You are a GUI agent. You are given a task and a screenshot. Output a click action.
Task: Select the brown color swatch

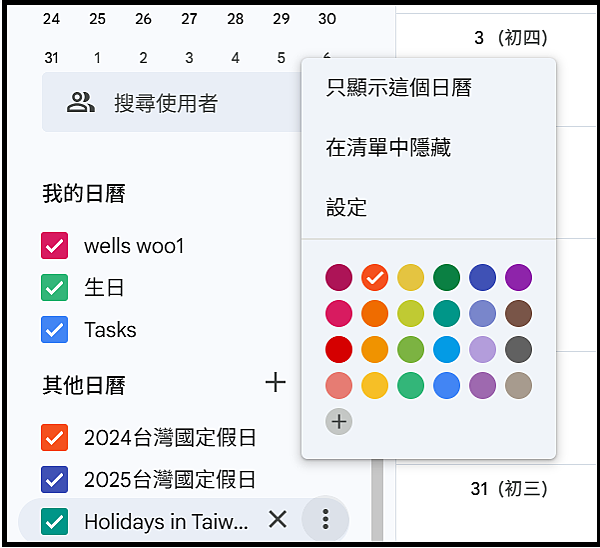click(518, 313)
